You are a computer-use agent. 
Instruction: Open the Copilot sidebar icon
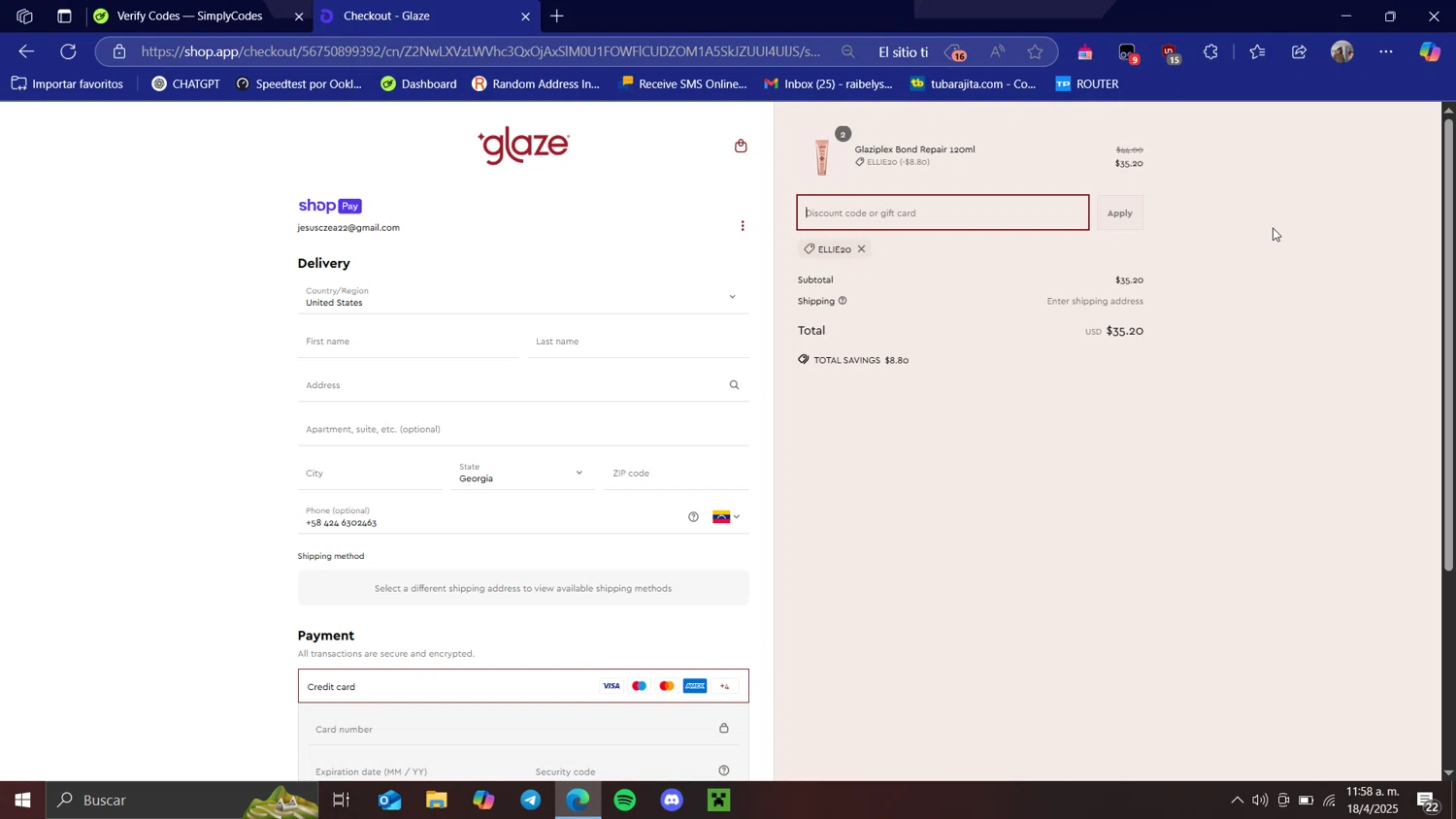1430,52
